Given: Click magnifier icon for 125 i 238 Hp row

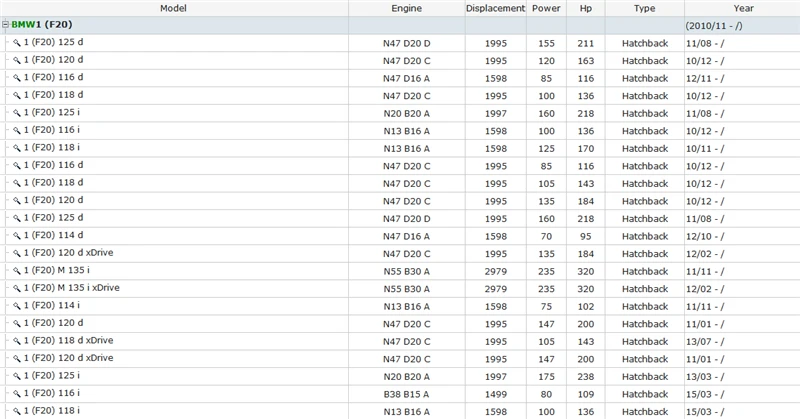Looking at the screenshot, I should (x=17, y=376).
